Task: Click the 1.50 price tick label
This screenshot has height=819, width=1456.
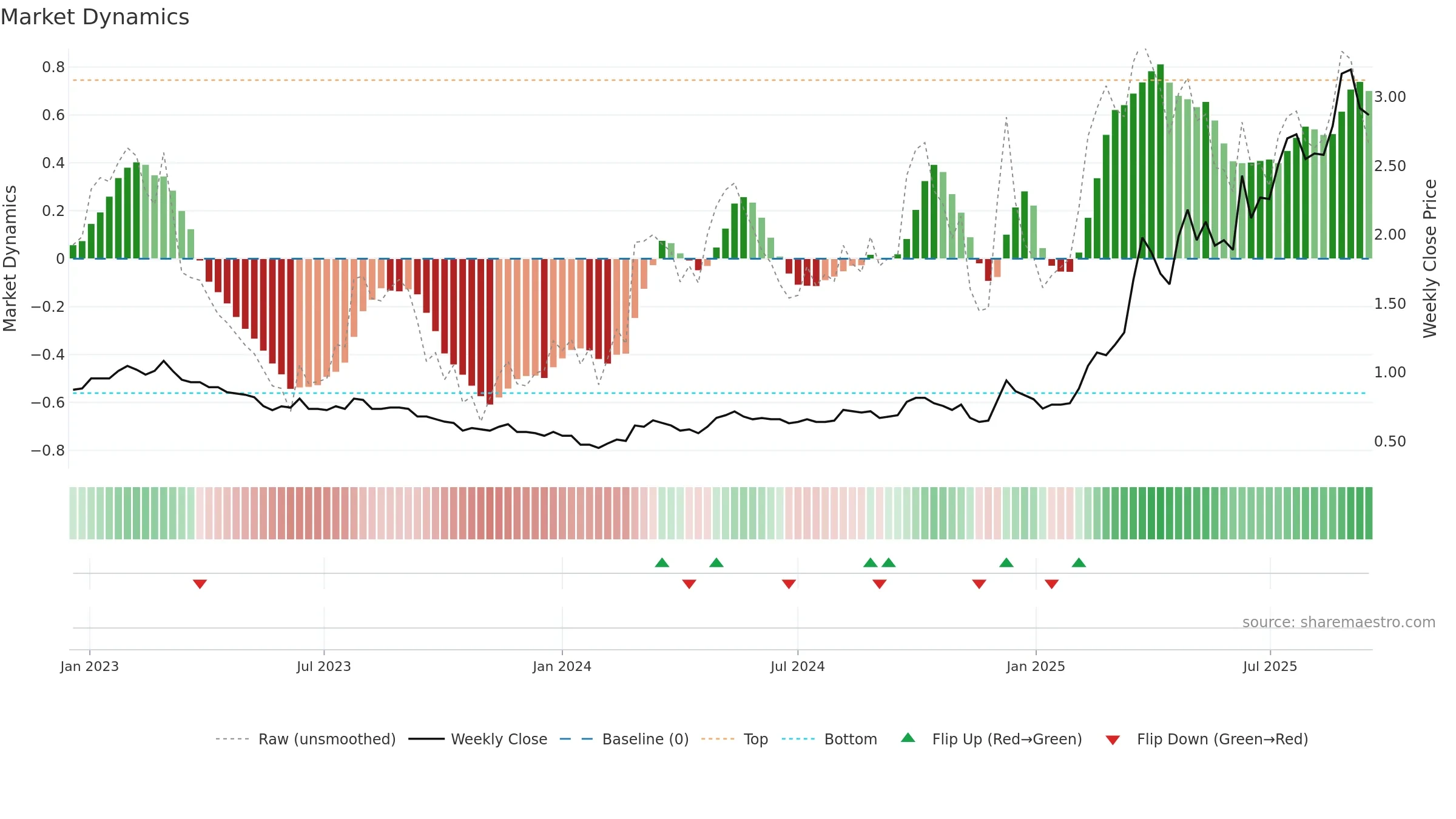Action: (1390, 304)
